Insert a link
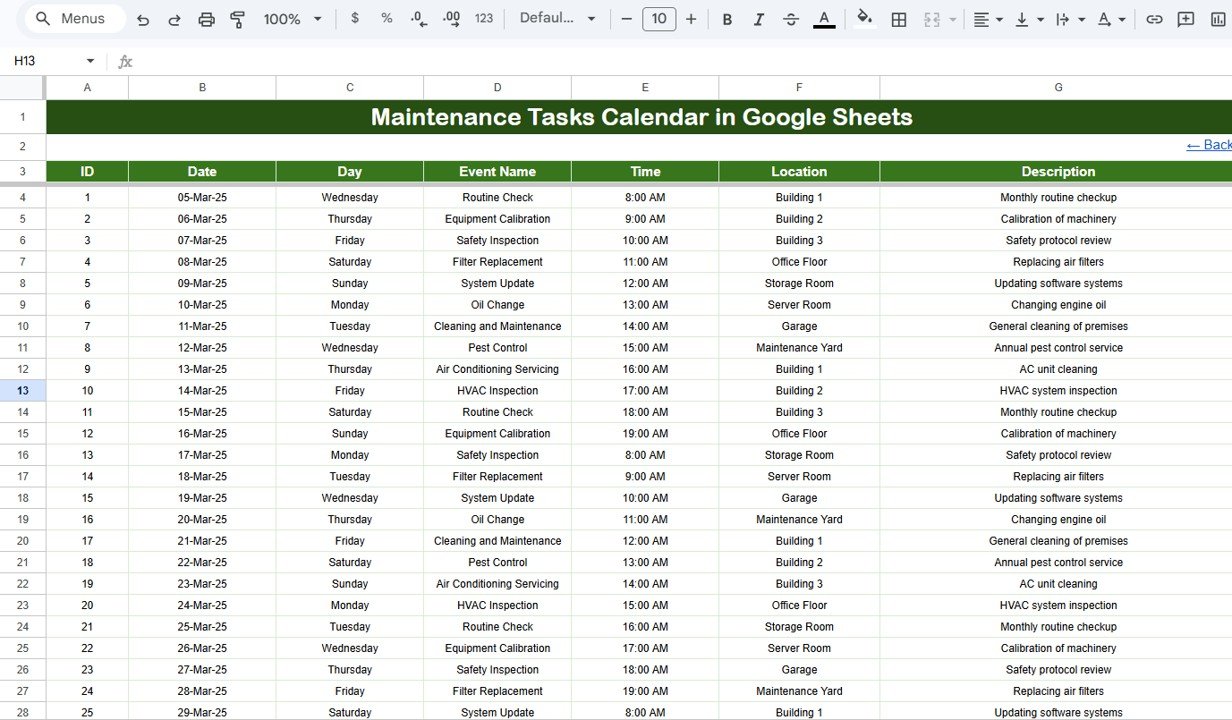This screenshot has width=1232, height=720. [x=1154, y=19]
